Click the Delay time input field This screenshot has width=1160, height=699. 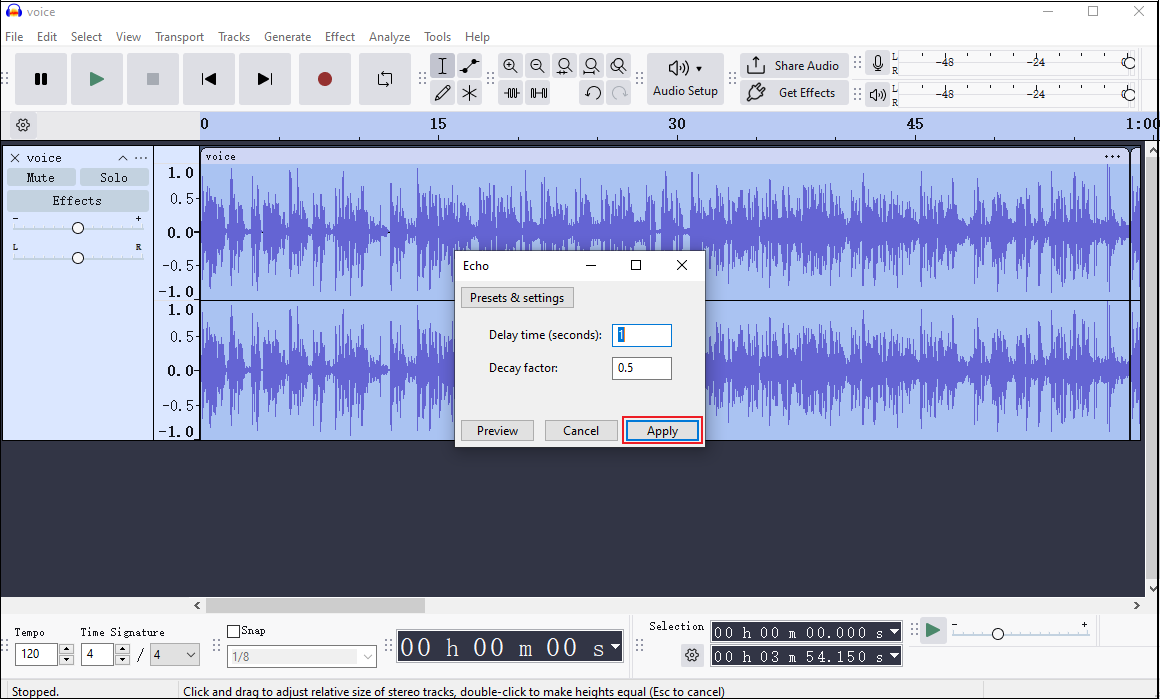[x=641, y=335]
